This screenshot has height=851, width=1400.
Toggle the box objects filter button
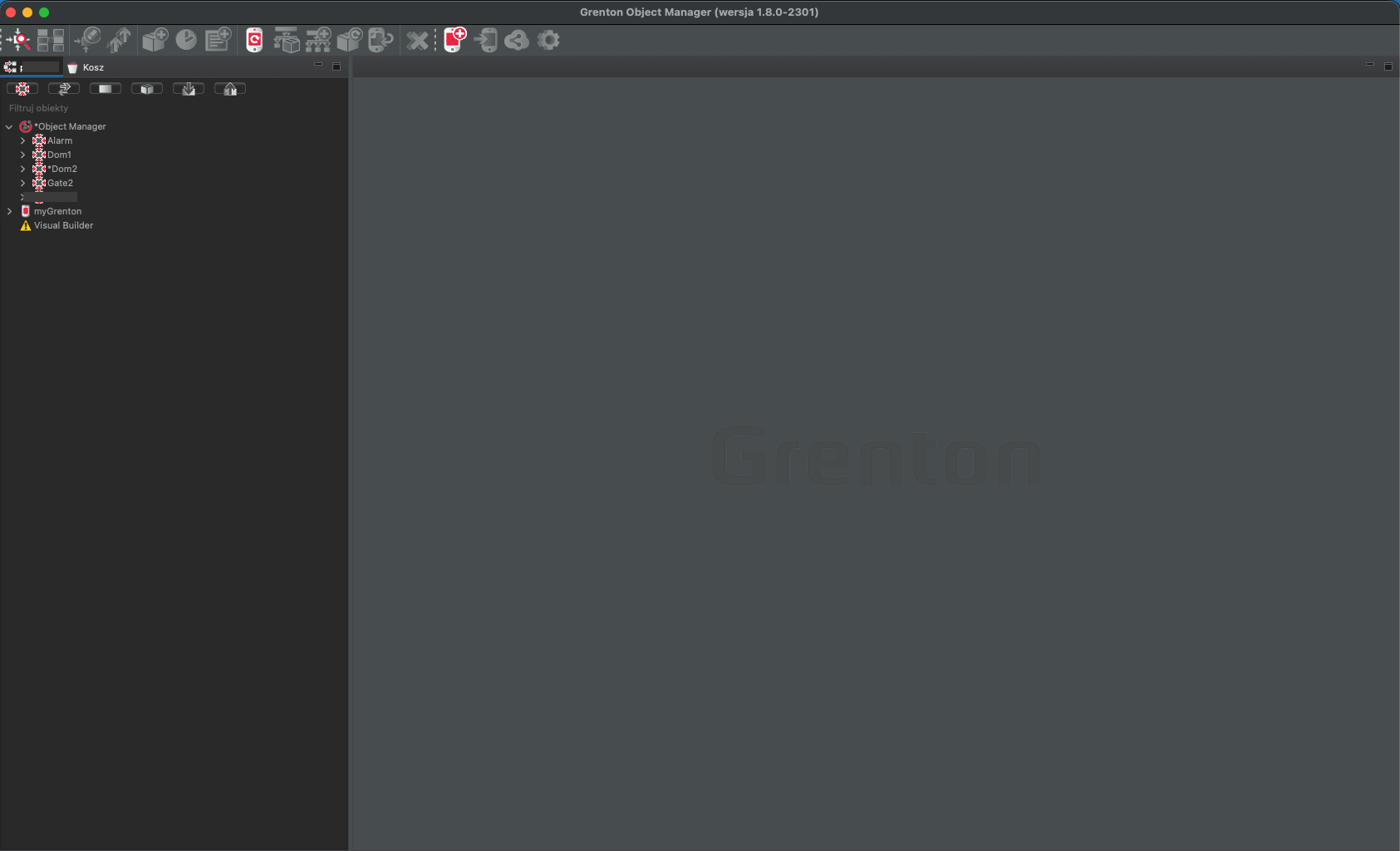[x=147, y=89]
